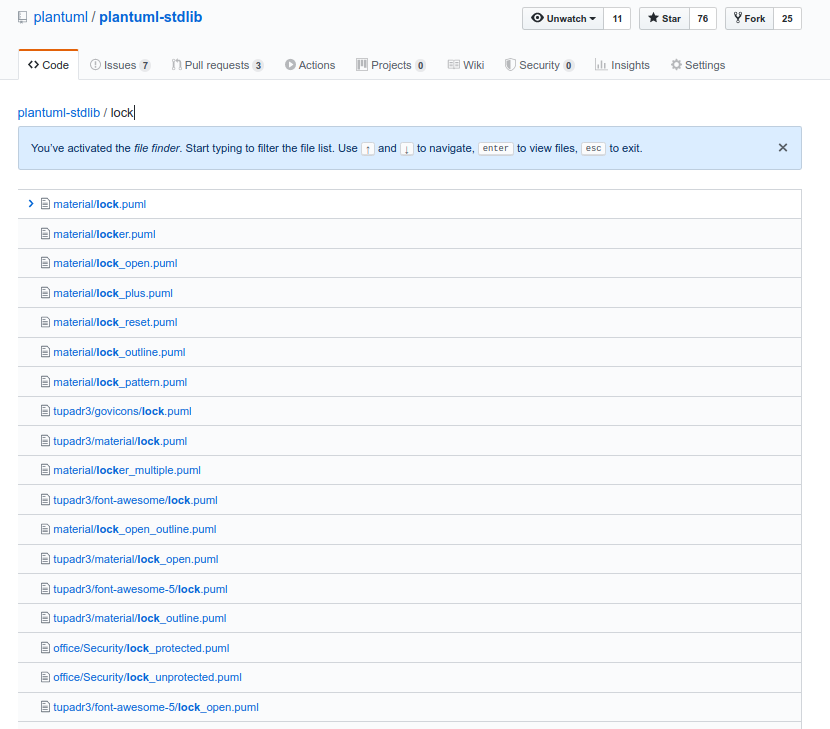Click the repository book icon beside plantuml

23,18
